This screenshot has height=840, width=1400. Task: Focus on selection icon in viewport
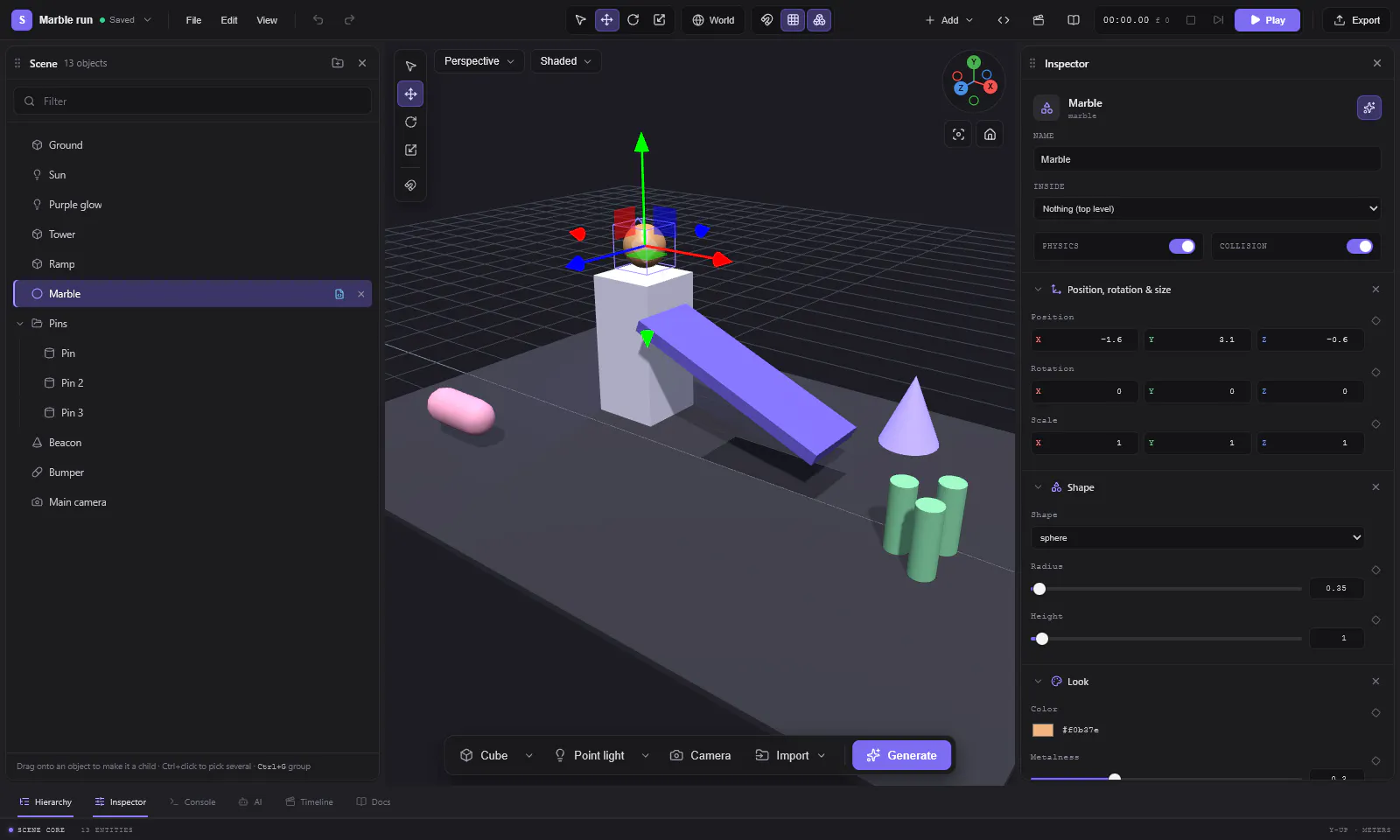pos(959,134)
